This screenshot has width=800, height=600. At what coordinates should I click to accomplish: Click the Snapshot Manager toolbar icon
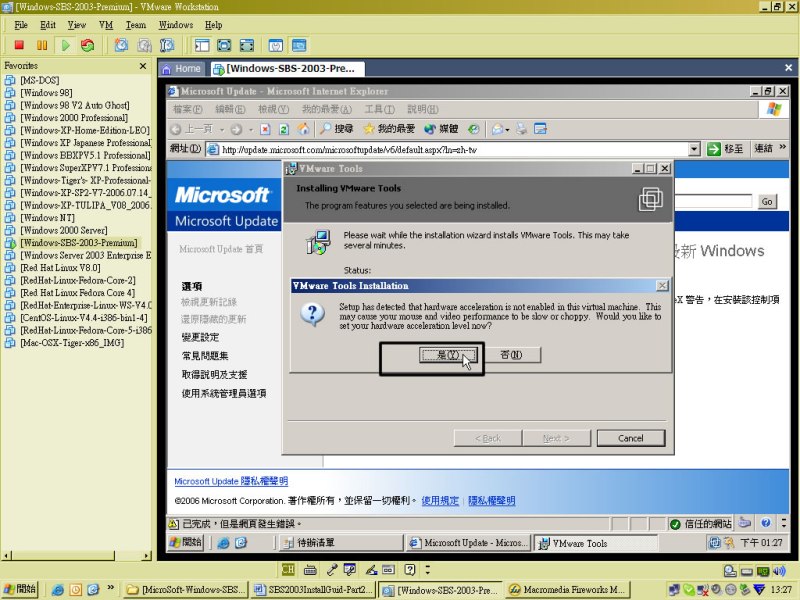click(x=167, y=45)
